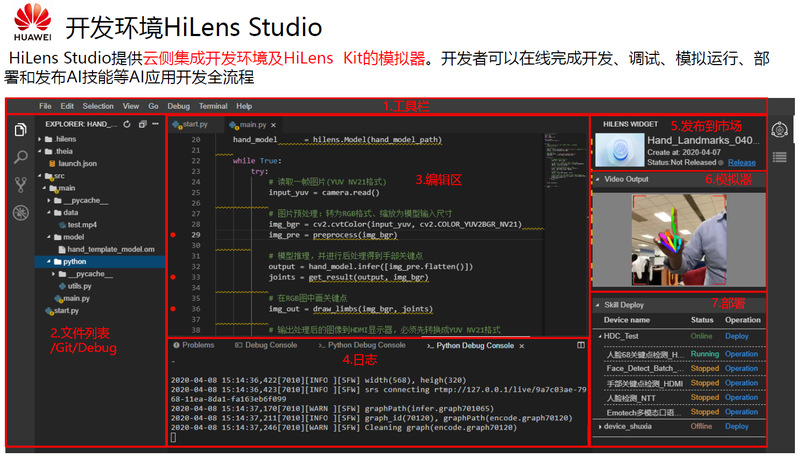This screenshot has height=458, width=799.
Task: Click Operation for the Running skill
Action: [x=741, y=354]
